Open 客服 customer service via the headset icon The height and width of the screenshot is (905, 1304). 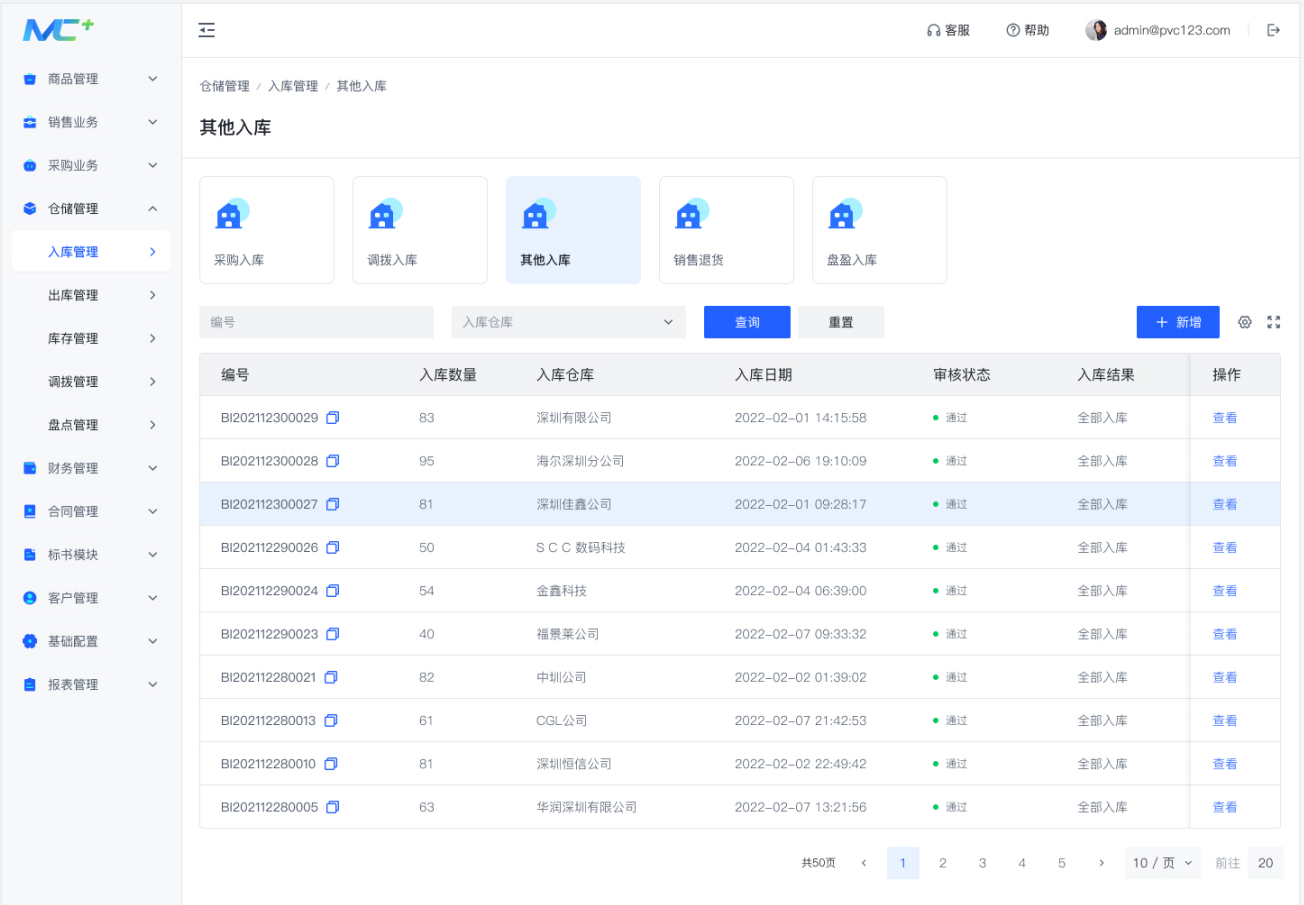pyautogui.click(x=934, y=31)
